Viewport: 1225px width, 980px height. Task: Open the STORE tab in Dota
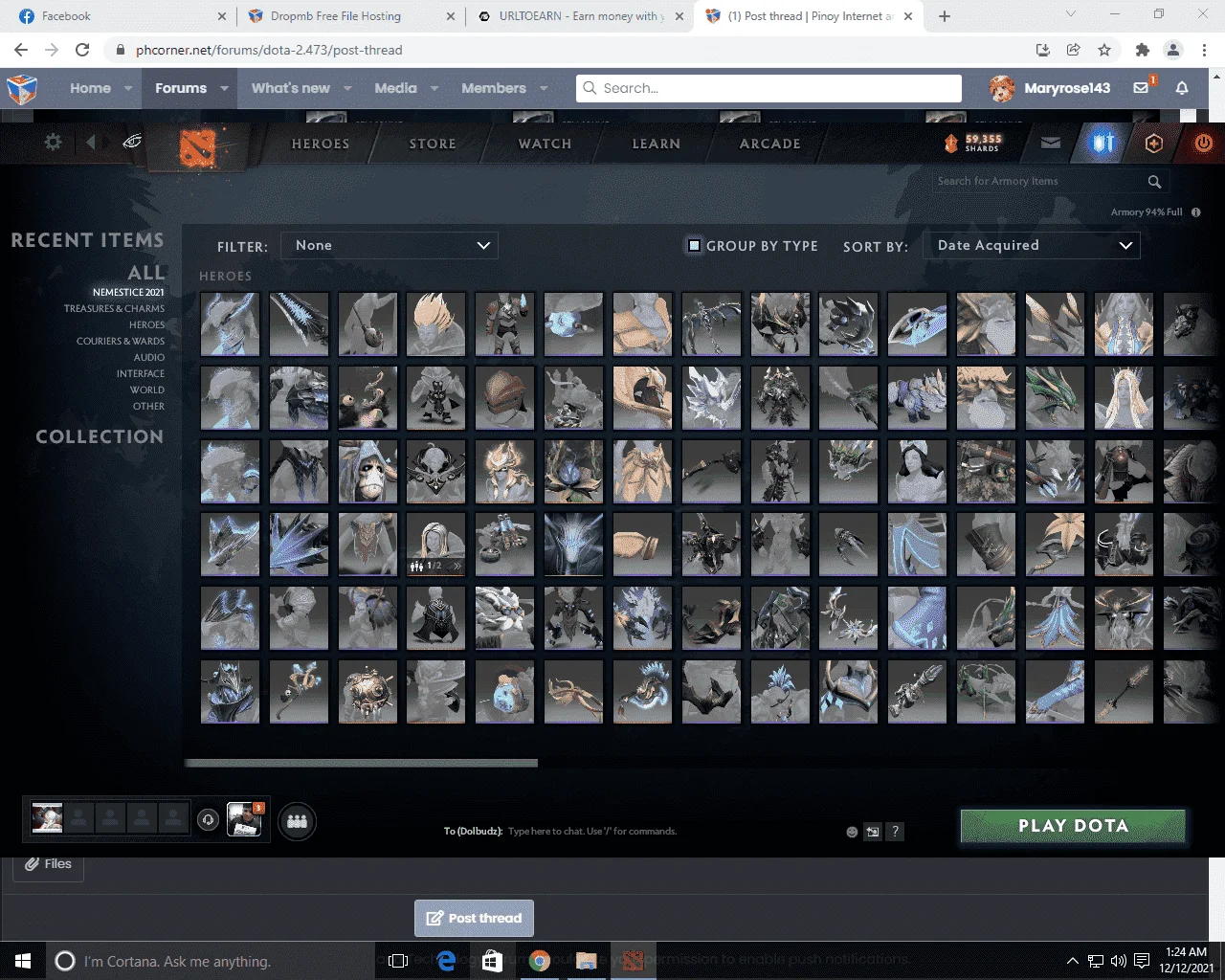(x=433, y=144)
